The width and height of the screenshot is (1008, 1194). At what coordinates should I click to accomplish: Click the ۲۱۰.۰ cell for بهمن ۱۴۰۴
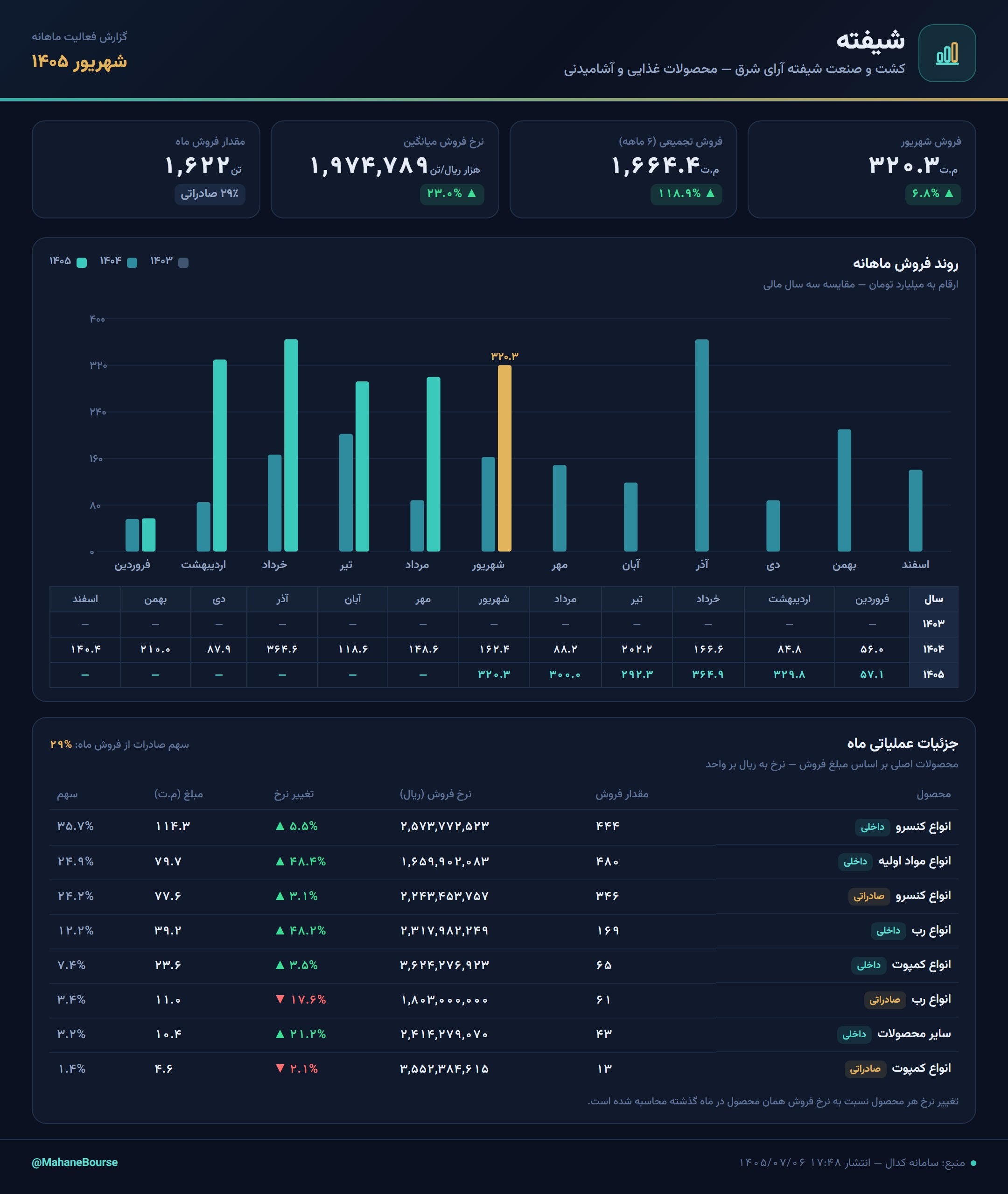tap(155, 649)
